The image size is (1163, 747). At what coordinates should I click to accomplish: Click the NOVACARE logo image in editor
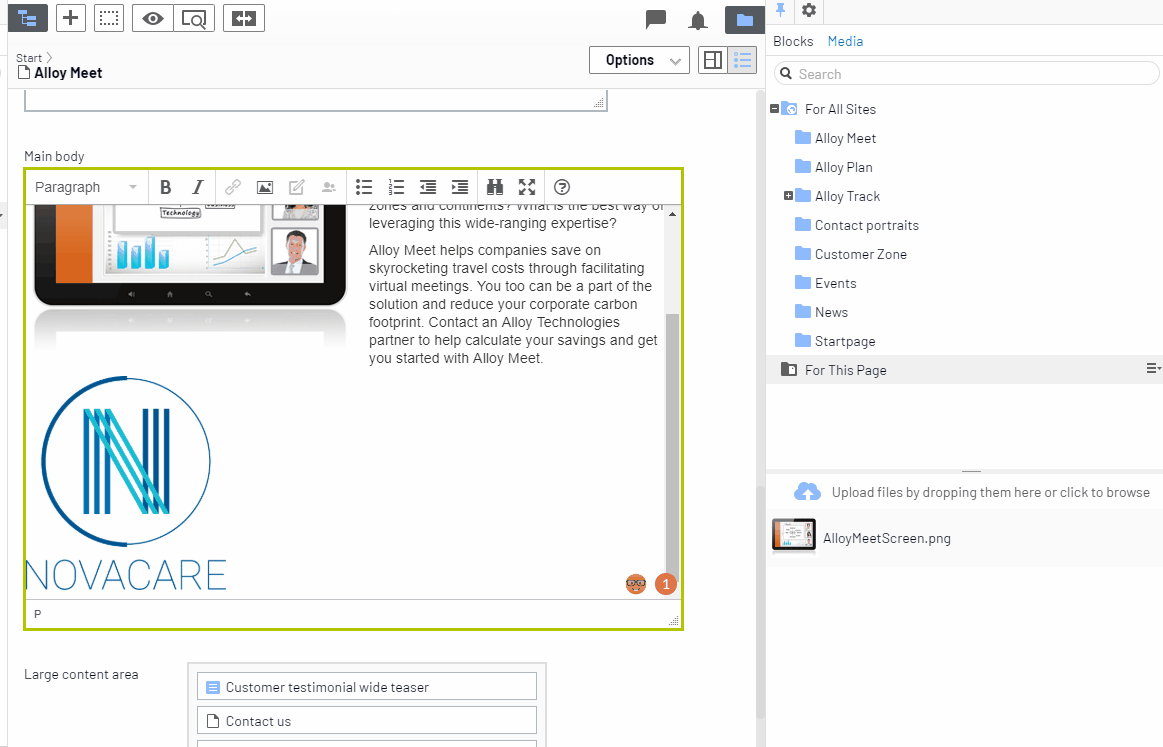coord(126,484)
